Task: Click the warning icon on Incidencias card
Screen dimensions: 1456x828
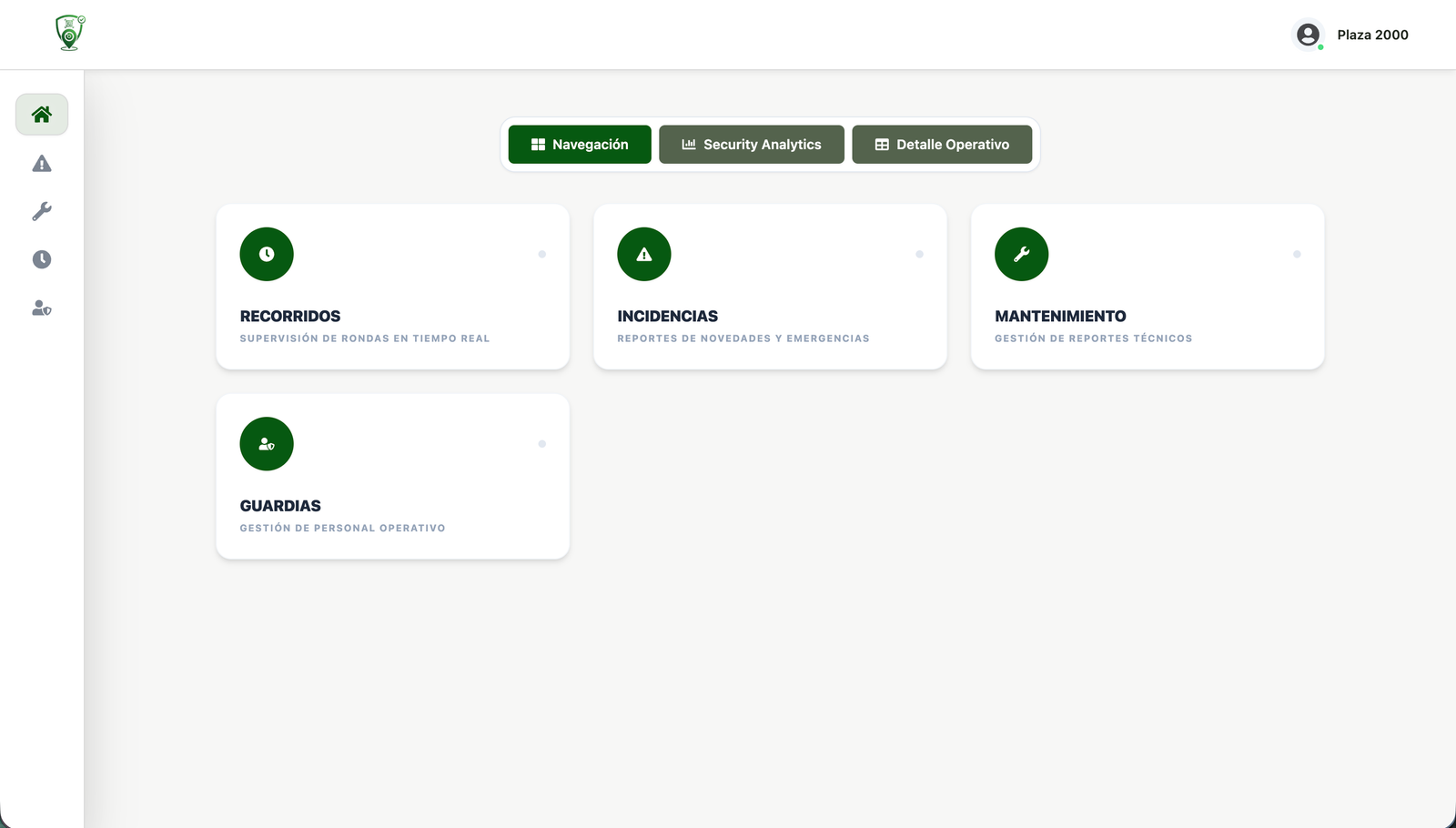Action: coord(644,254)
